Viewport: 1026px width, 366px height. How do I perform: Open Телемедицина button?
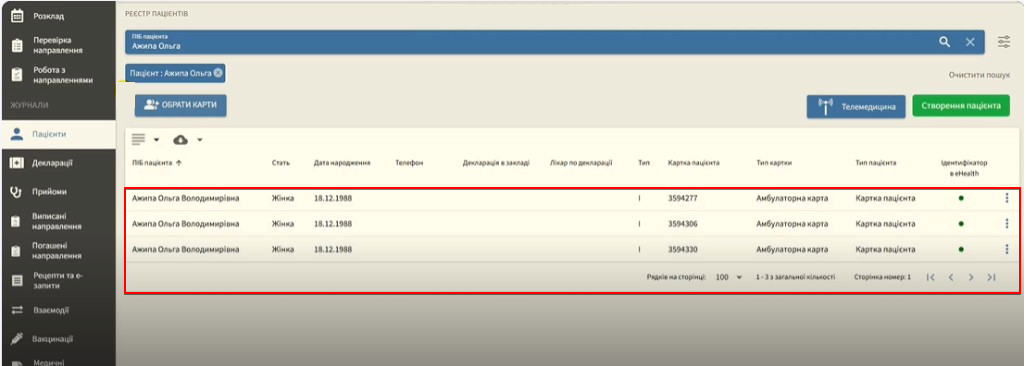click(857, 106)
